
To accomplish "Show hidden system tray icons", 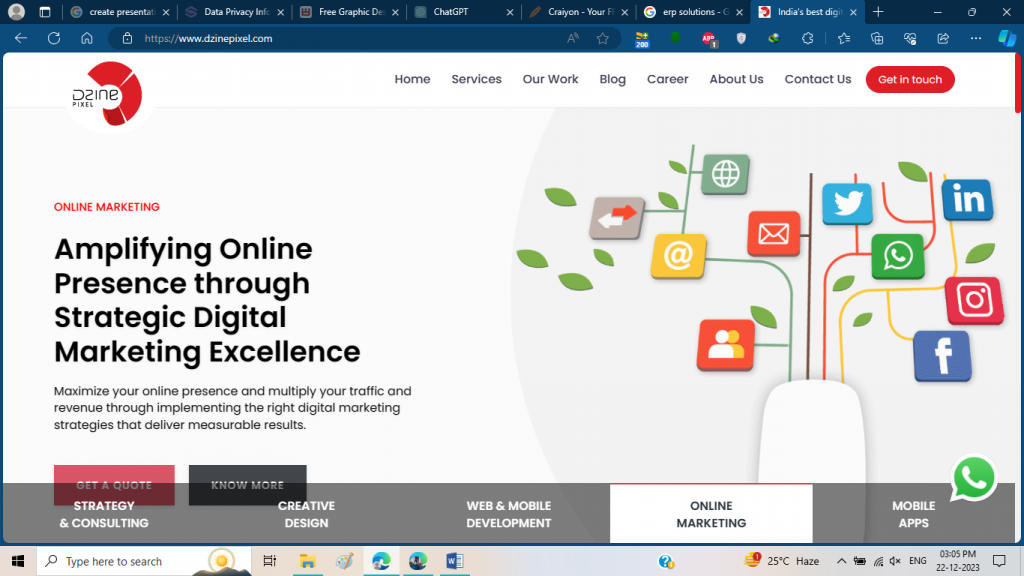I will click(841, 561).
